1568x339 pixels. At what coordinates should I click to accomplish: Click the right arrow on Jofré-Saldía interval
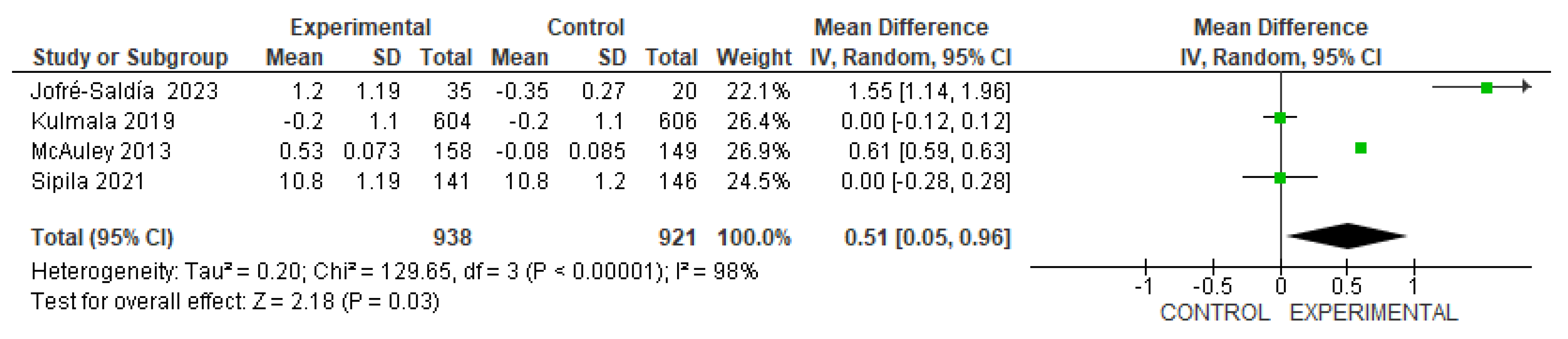click(x=1527, y=87)
